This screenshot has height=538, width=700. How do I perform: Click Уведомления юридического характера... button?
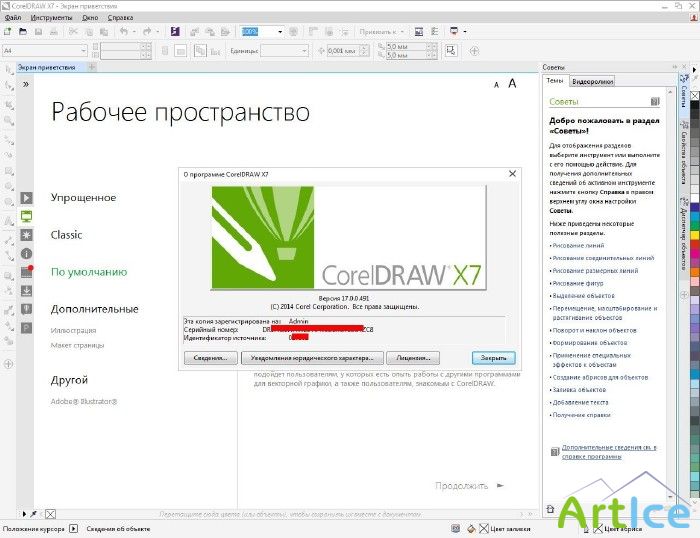[312, 358]
